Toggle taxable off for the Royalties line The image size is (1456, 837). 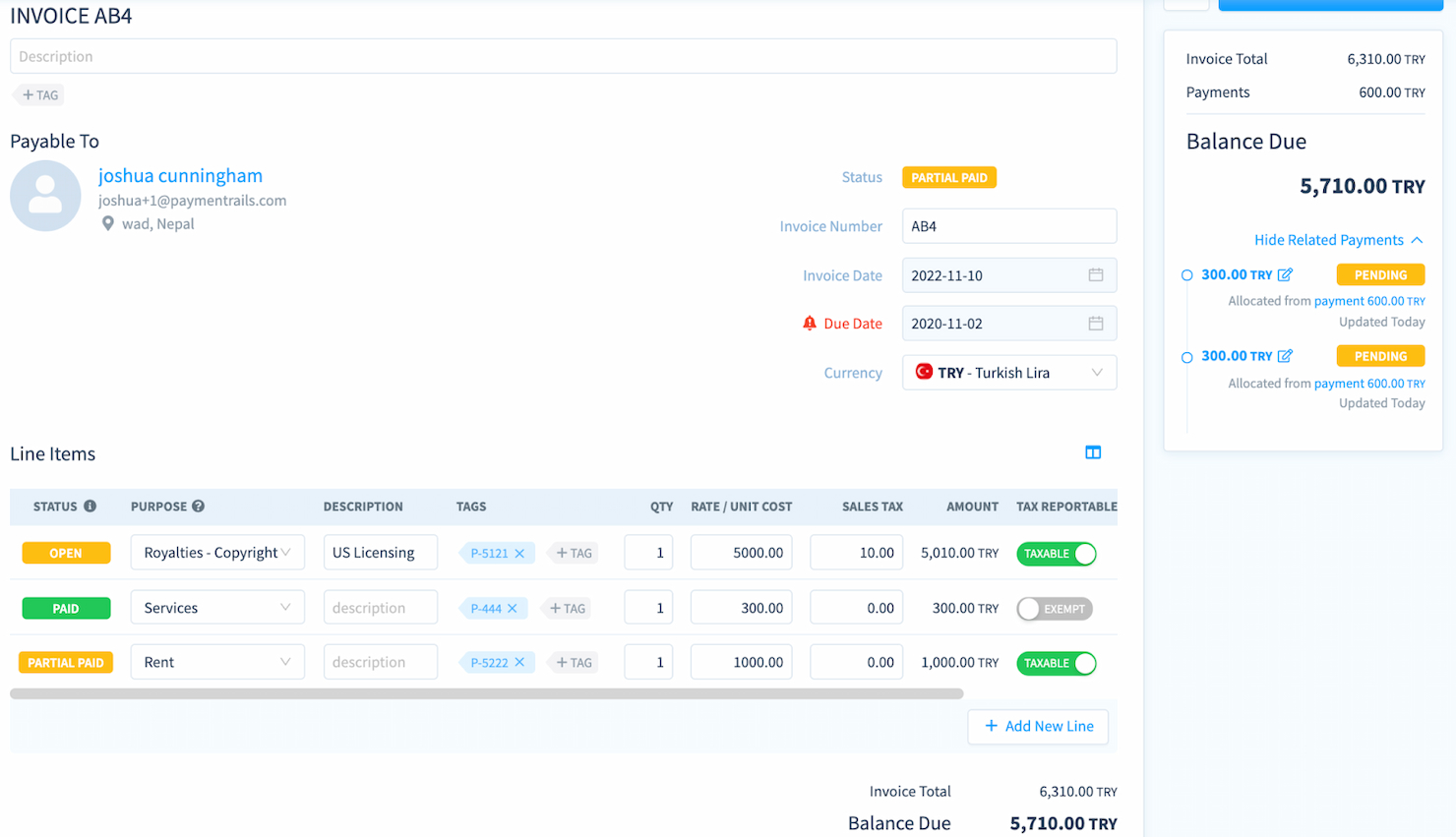pos(1056,554)
